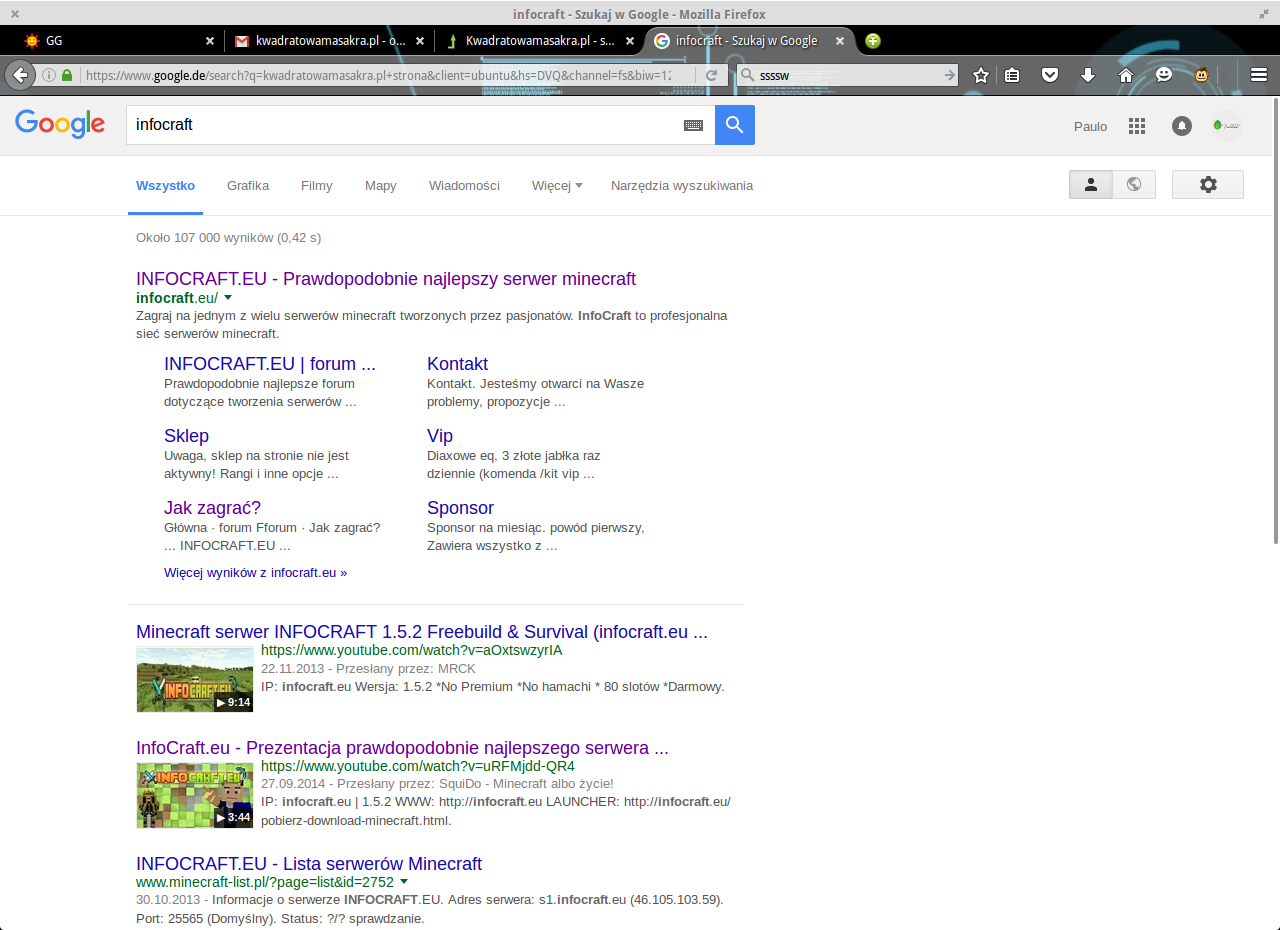1280x930 pixels.
Task: Expand the Więcej dropdown menu
Action: 556,186
